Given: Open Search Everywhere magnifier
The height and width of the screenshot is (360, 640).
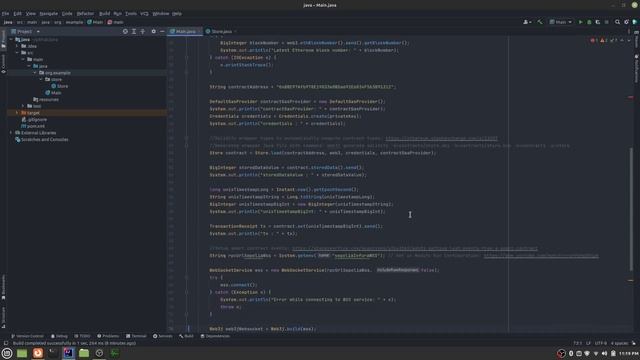Looking at the screenshot, I should pos(618,22).
